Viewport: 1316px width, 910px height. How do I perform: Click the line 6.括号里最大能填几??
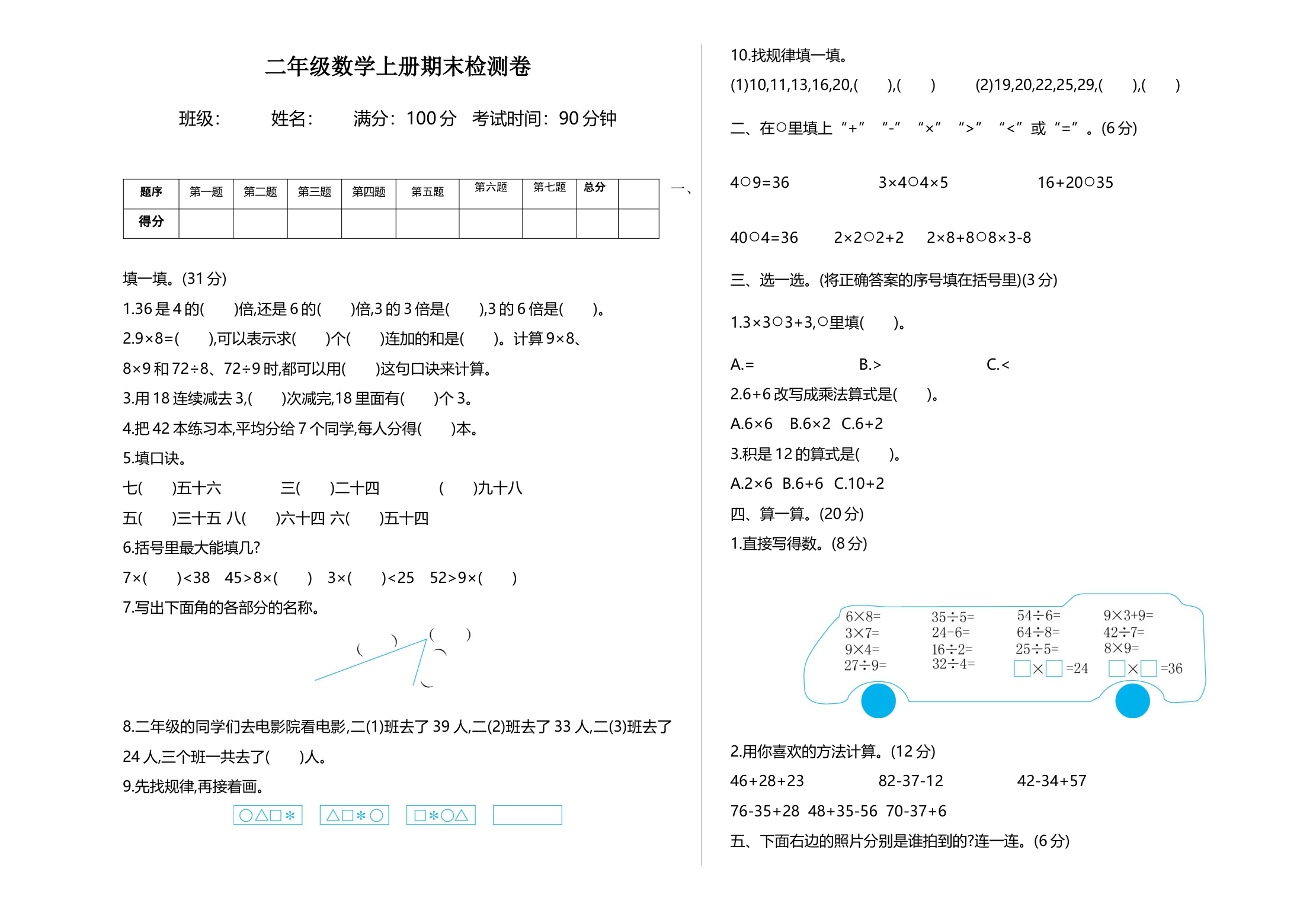(x=191, y=547)
